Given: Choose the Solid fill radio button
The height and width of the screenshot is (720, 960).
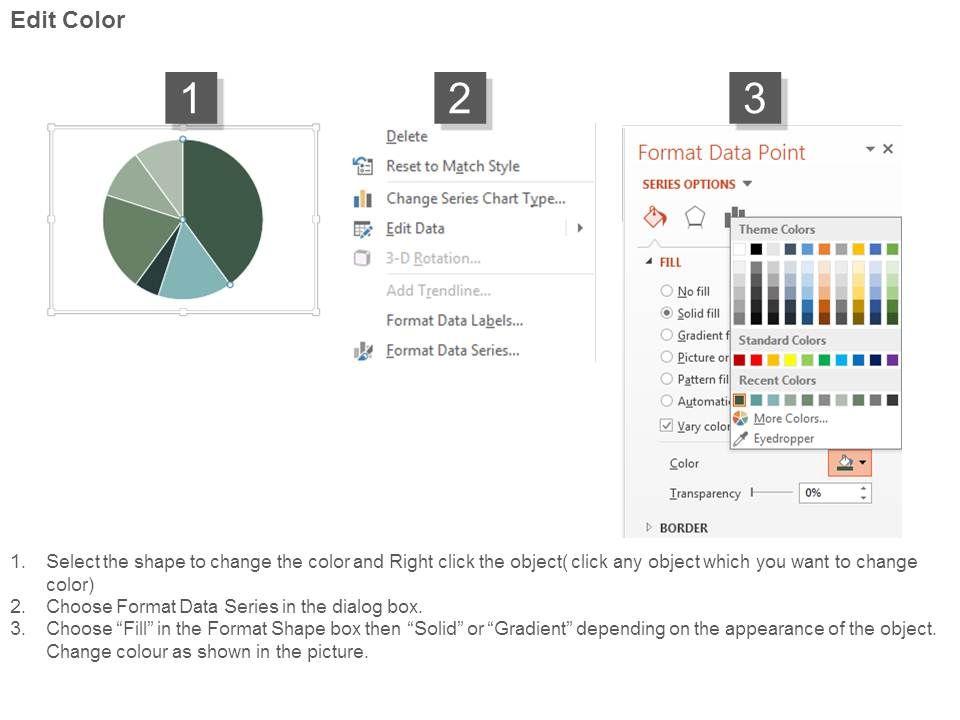Looking at the screenshot, I should (666, 313).
